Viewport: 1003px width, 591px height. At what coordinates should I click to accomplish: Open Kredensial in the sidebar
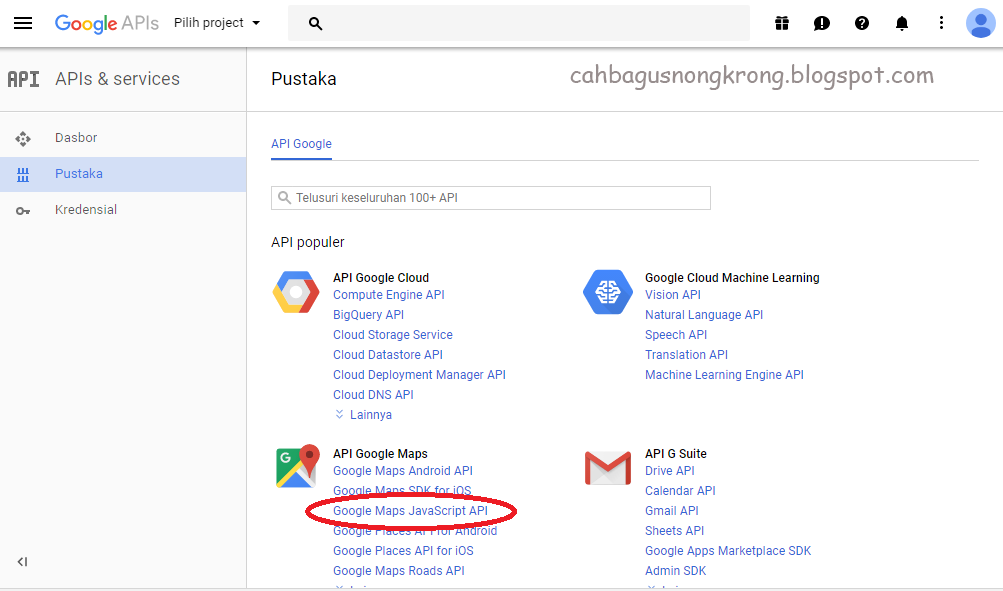[86, 210]
